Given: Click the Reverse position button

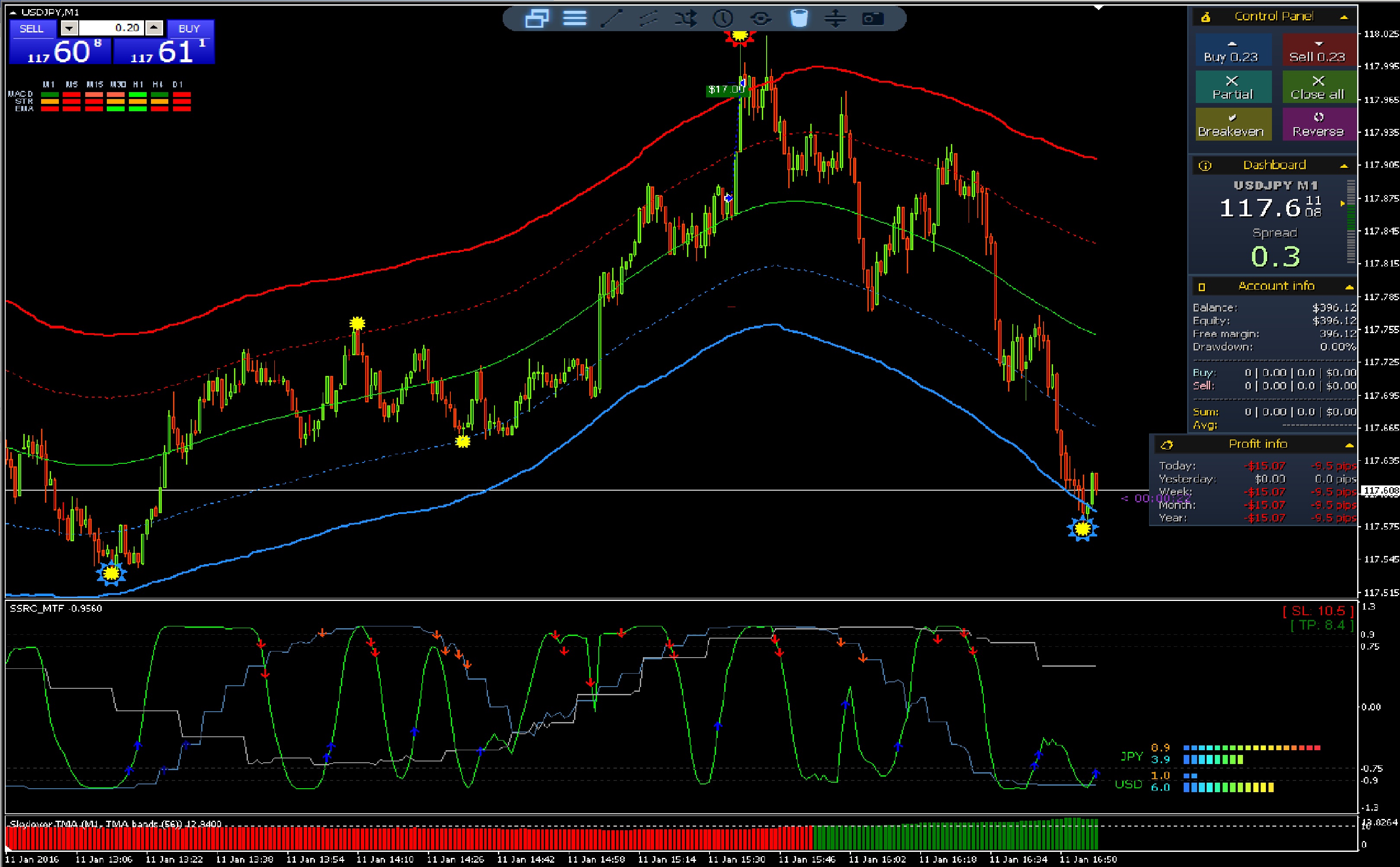Looking at the screenshot, I should [x=1319, y=125].
